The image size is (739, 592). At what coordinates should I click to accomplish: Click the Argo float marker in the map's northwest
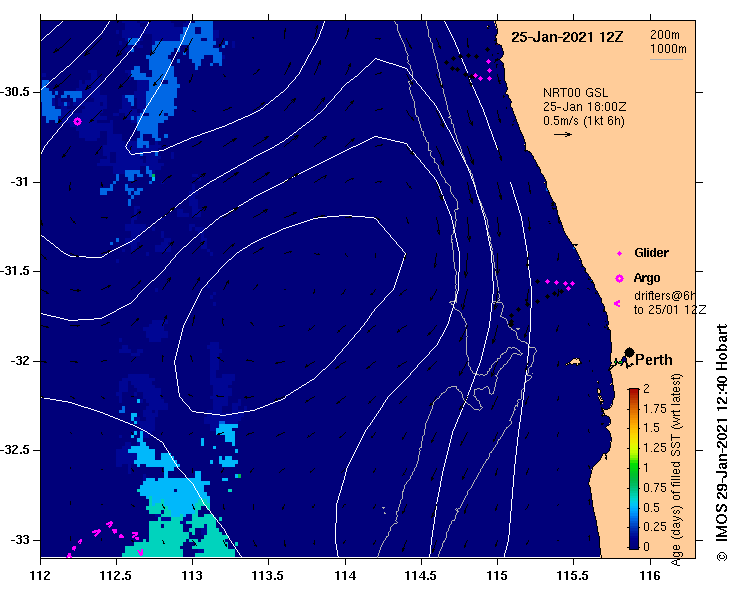pos(77,122)
